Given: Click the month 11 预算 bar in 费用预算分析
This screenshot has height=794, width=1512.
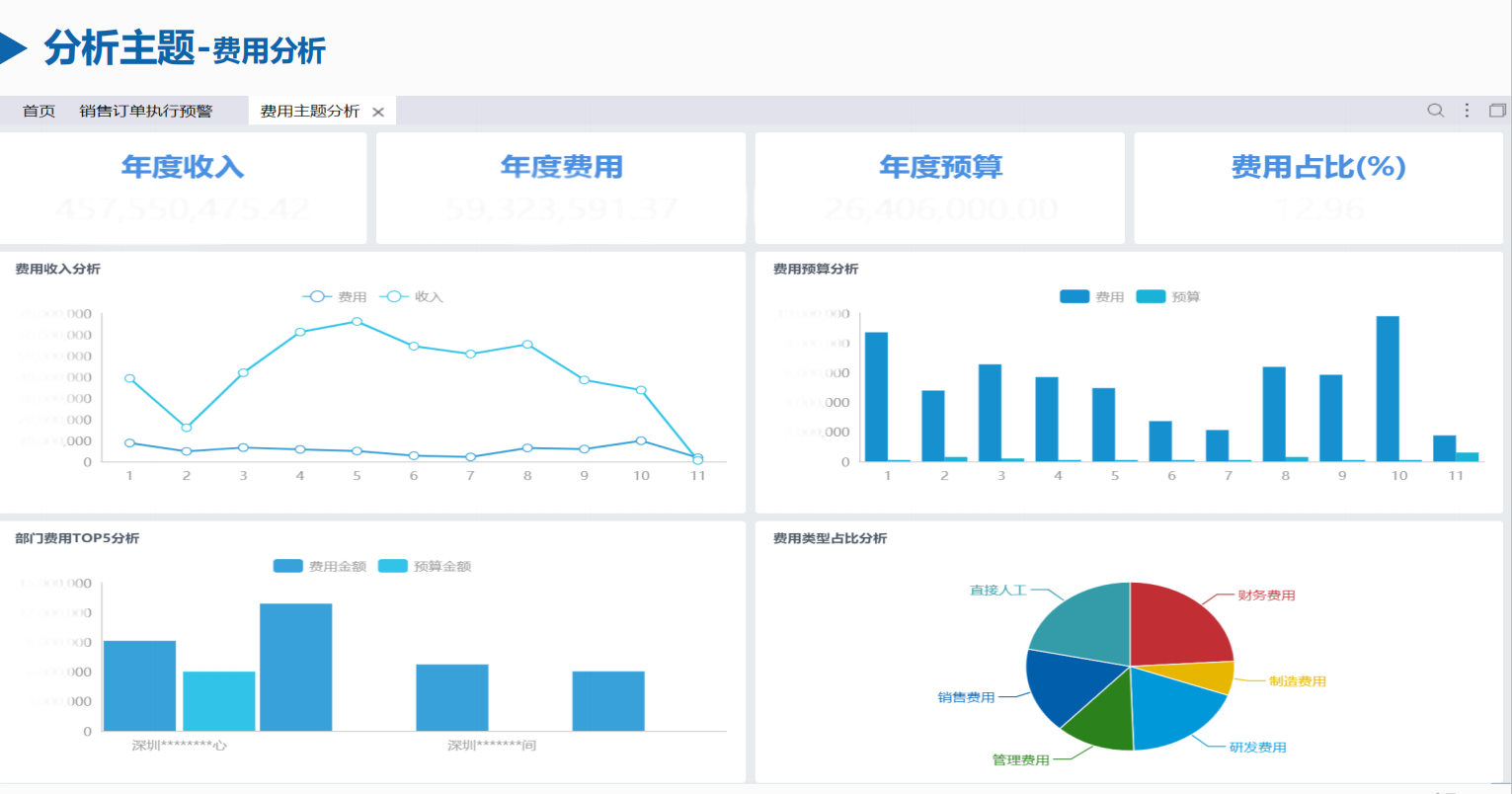Looking at the screenshot, I should click(1467, 457).
